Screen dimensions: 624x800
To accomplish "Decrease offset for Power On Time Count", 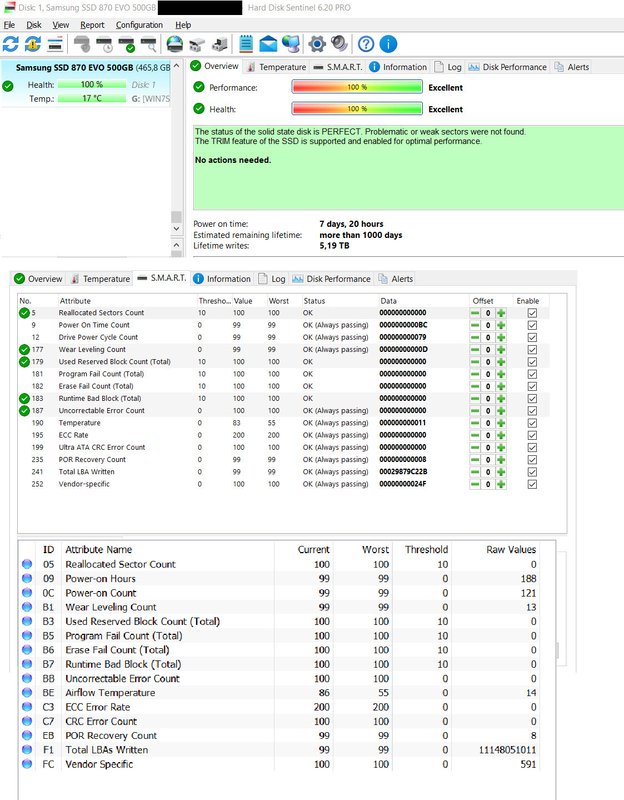I will pyautogui.click(x=475, y=325).
